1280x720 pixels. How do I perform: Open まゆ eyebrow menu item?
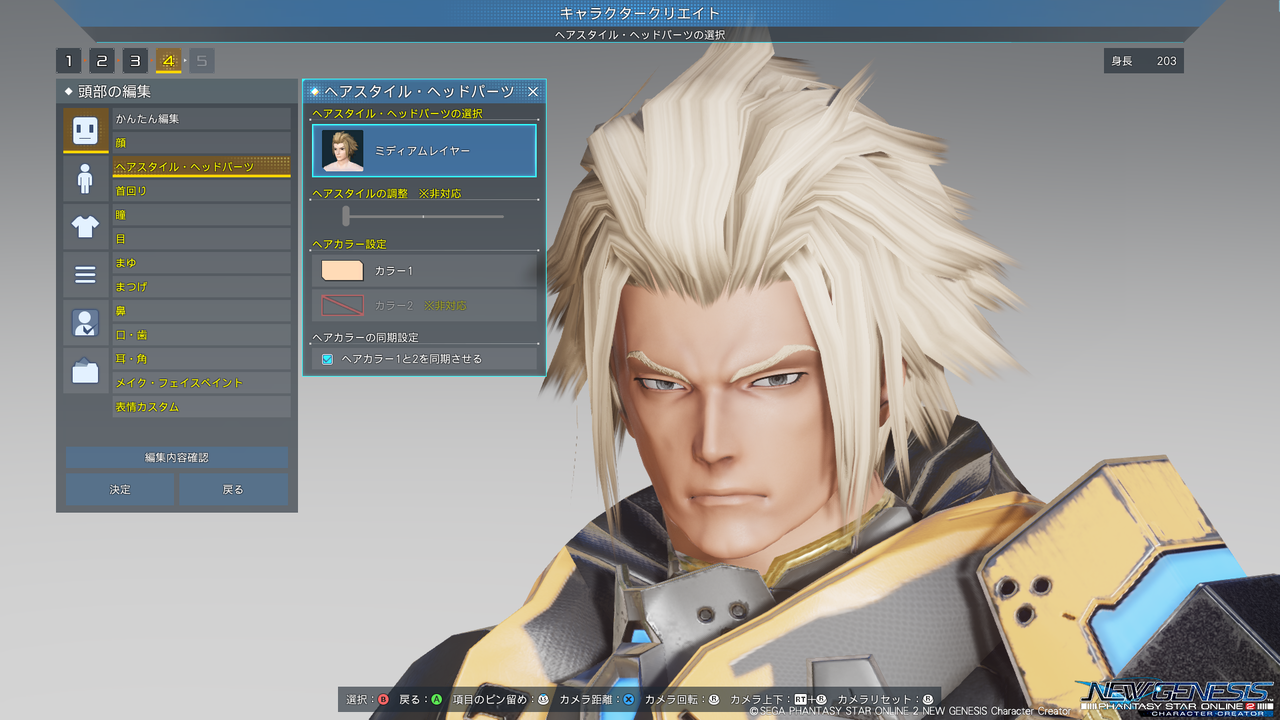point(201,263)
